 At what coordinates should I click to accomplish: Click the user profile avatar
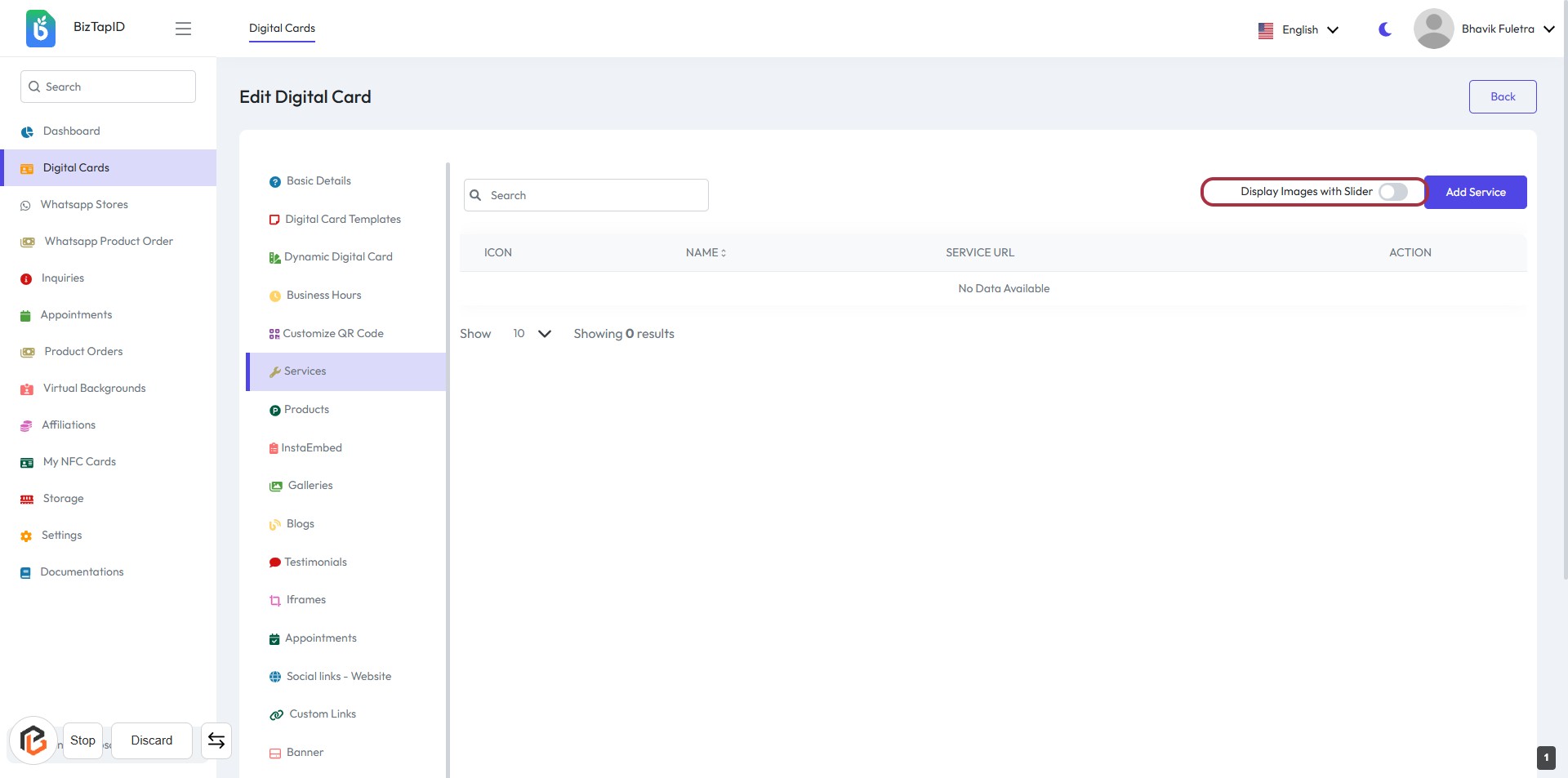[x=1433, y=29]
